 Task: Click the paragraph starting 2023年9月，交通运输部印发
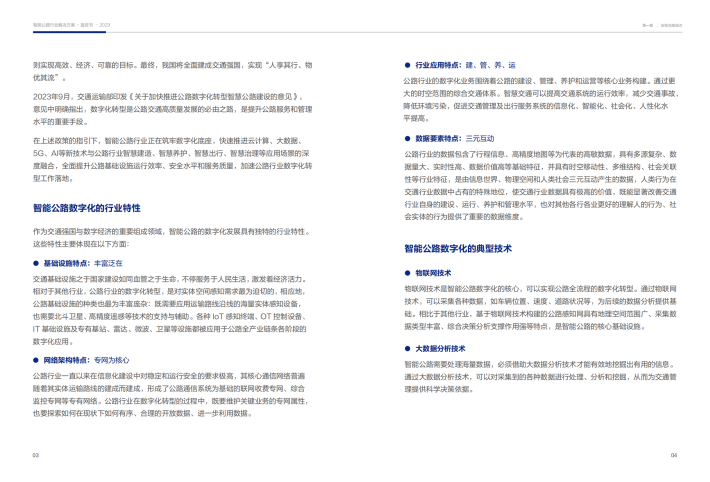click(x=173, y=109)
